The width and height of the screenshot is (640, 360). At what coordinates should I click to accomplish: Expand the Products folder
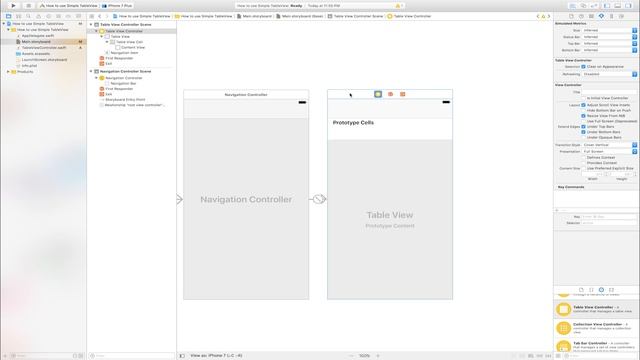tap(8, 72)
